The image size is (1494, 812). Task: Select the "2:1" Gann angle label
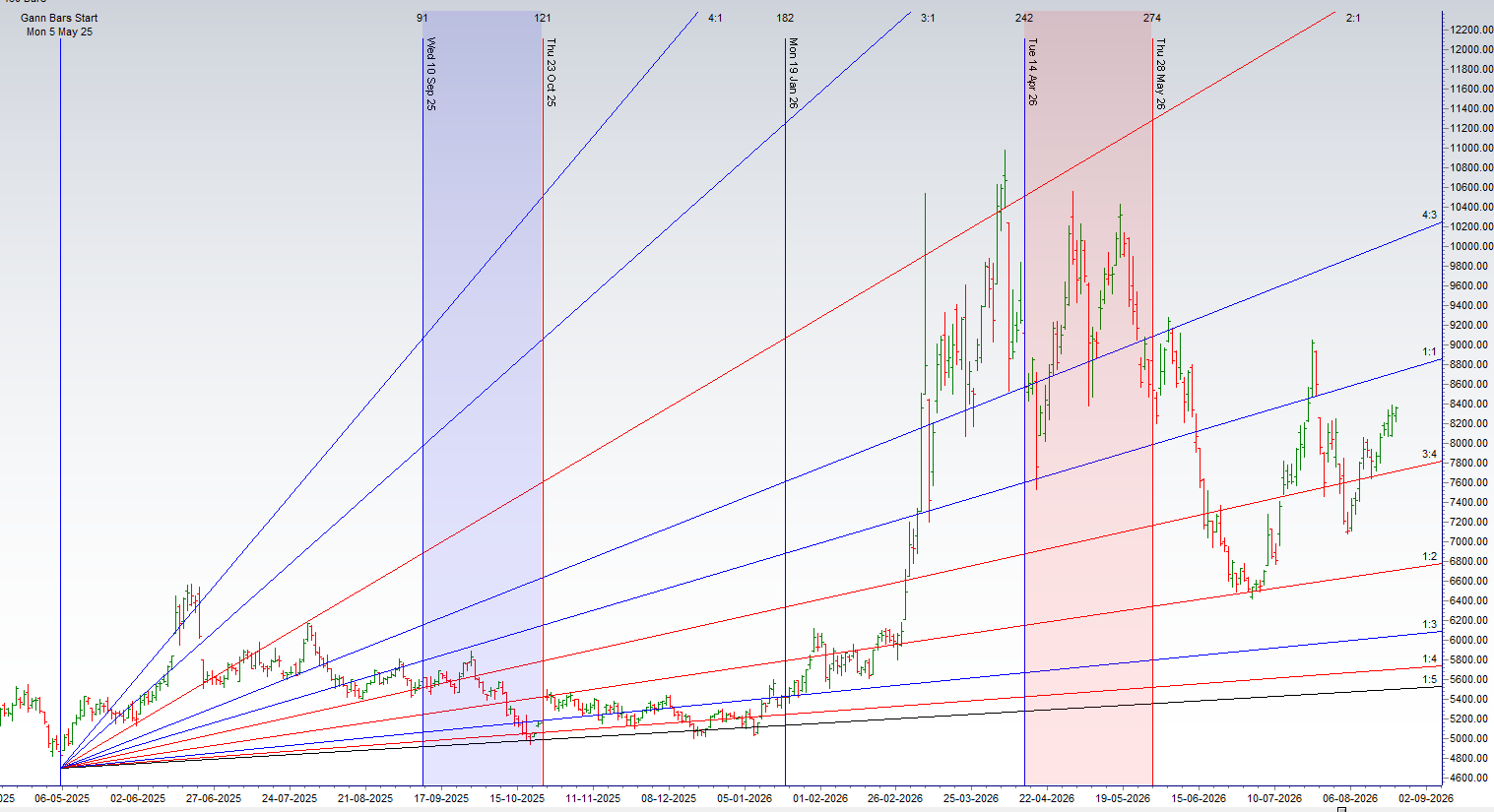[x=1353, y=18]
